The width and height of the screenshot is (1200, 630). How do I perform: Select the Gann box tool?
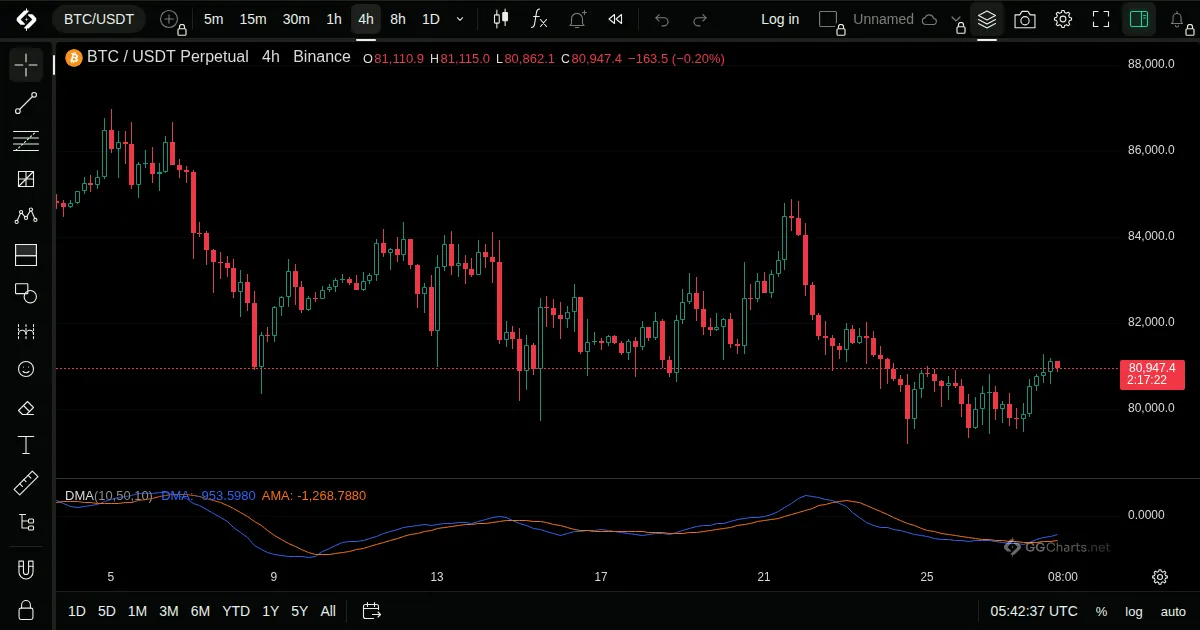(26, 179)
